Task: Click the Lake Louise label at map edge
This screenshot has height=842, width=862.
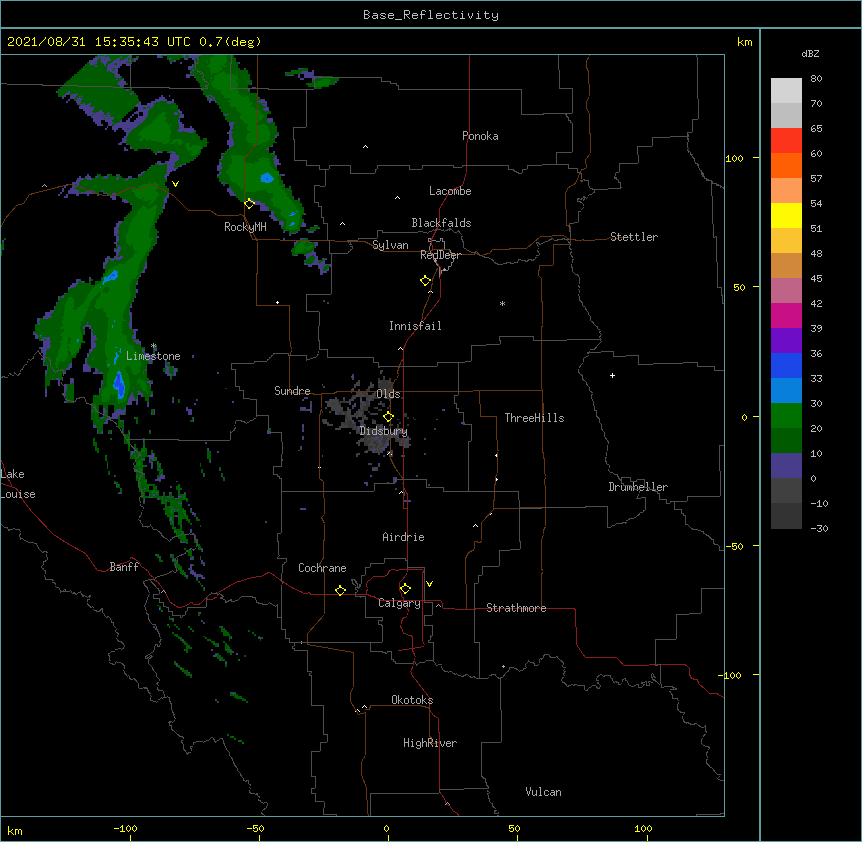Action: point(18,484)
